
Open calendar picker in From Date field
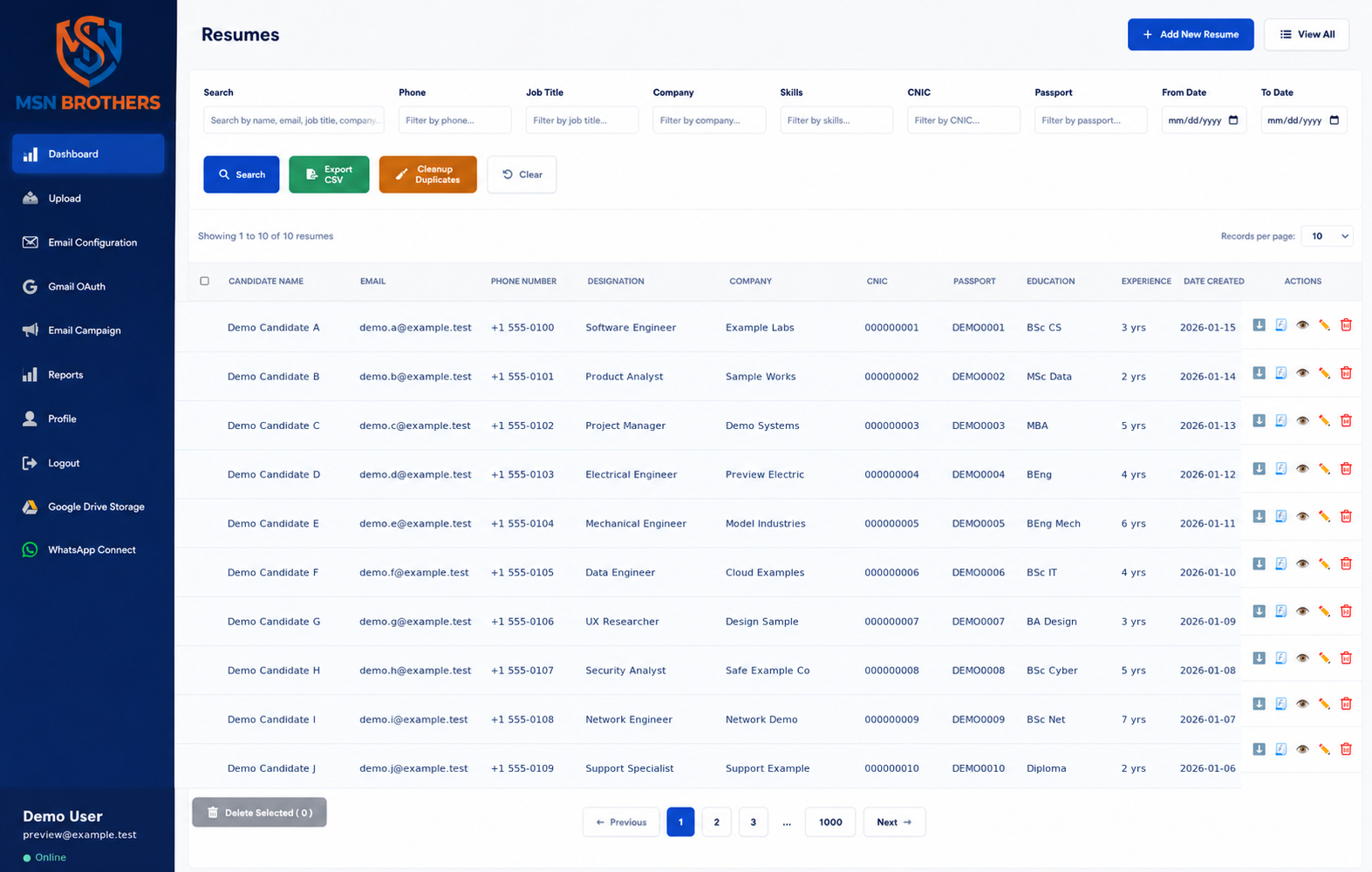click(1233, 120)
